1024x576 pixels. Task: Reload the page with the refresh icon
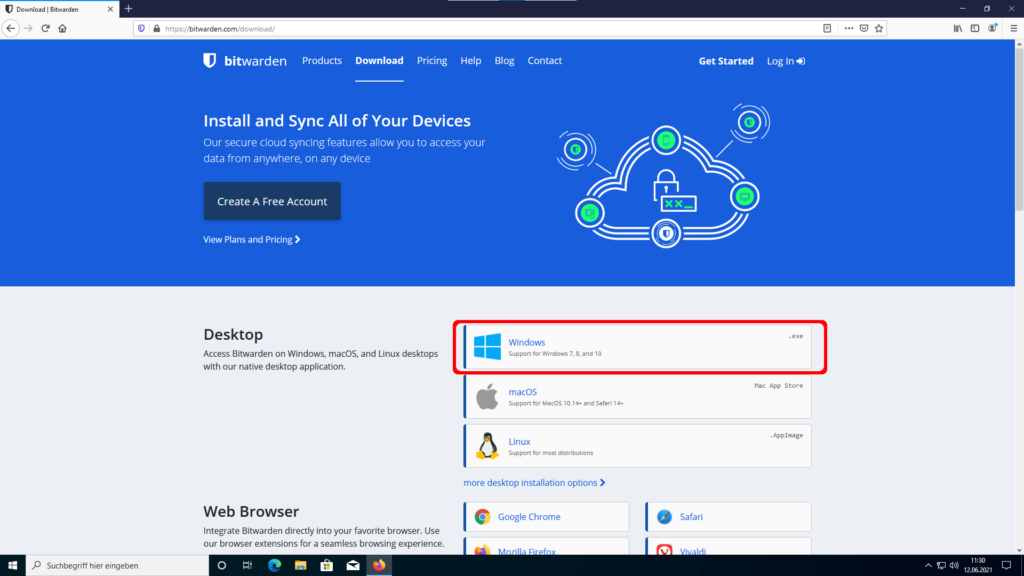pos(45,28)
